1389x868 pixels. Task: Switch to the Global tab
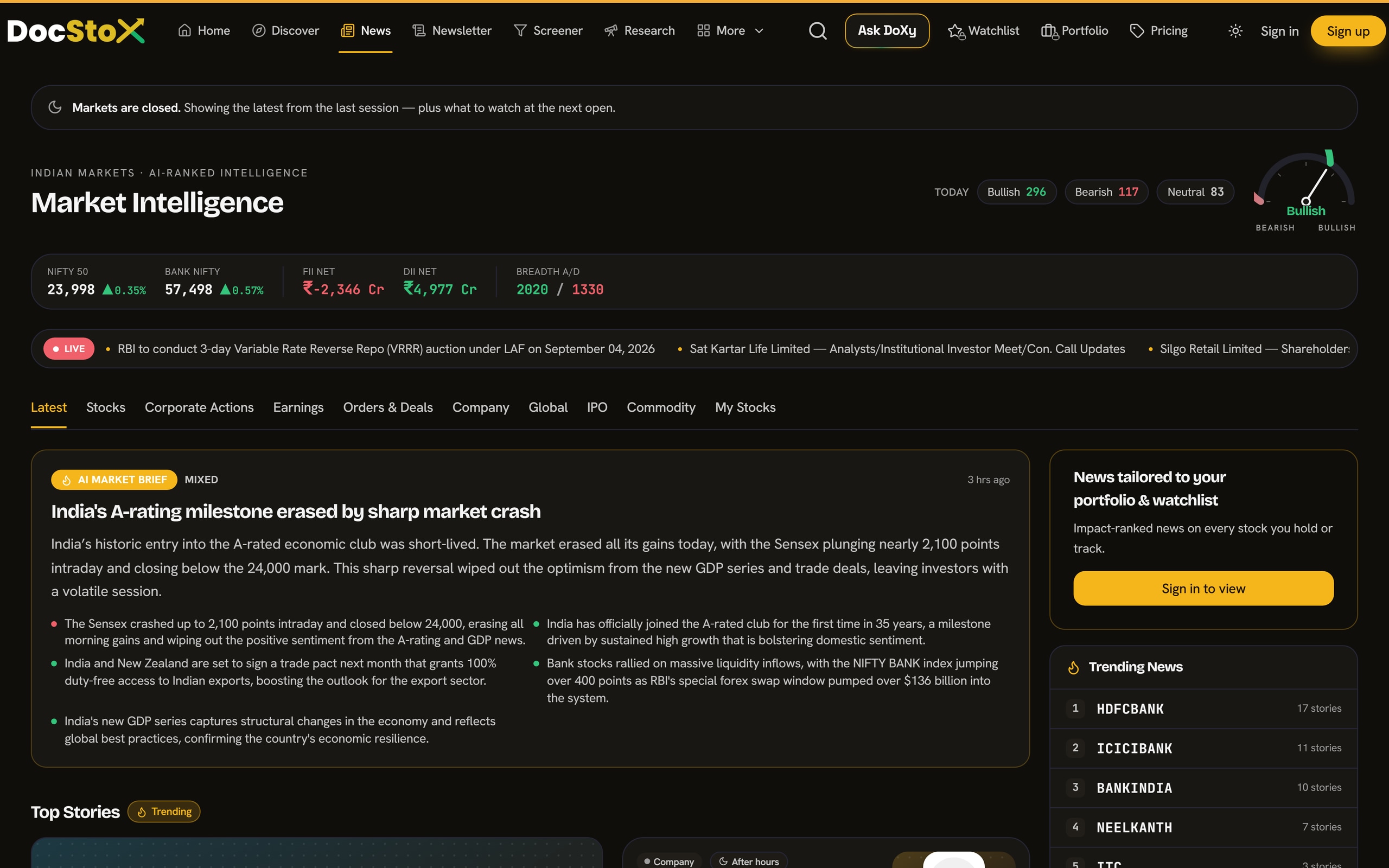(x=548, y=407)
